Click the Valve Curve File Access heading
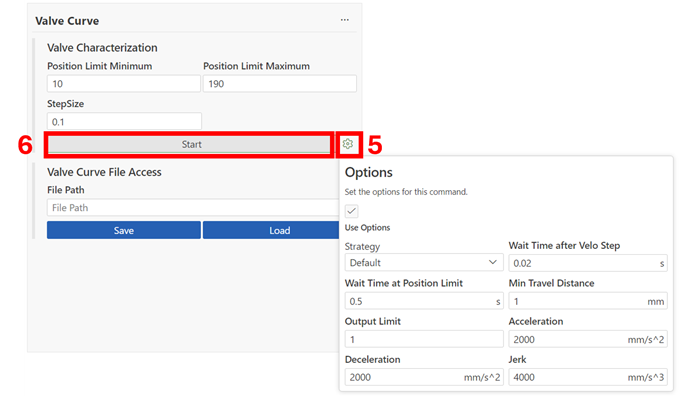680x396 pixels. click(x=104, y=172)
